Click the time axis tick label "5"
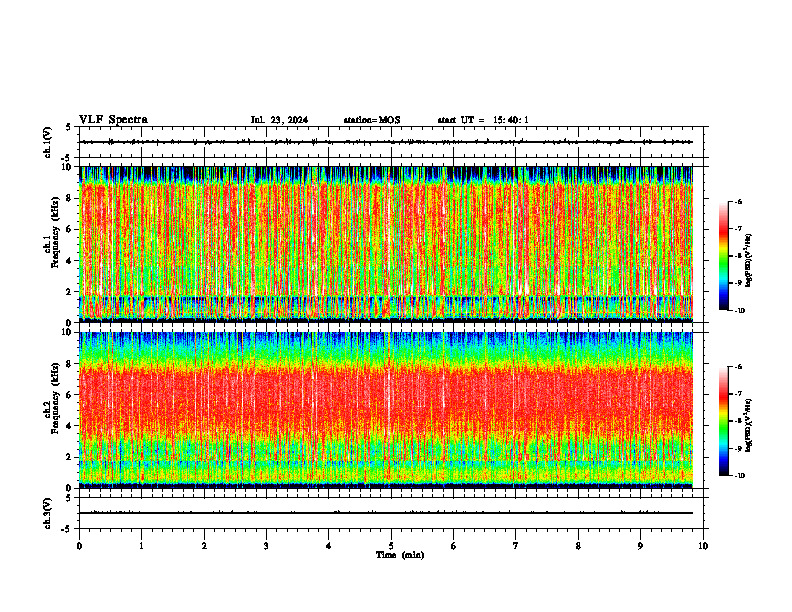Image resolution: width=792 pixels, height=612 pixels. coord(391,546)
